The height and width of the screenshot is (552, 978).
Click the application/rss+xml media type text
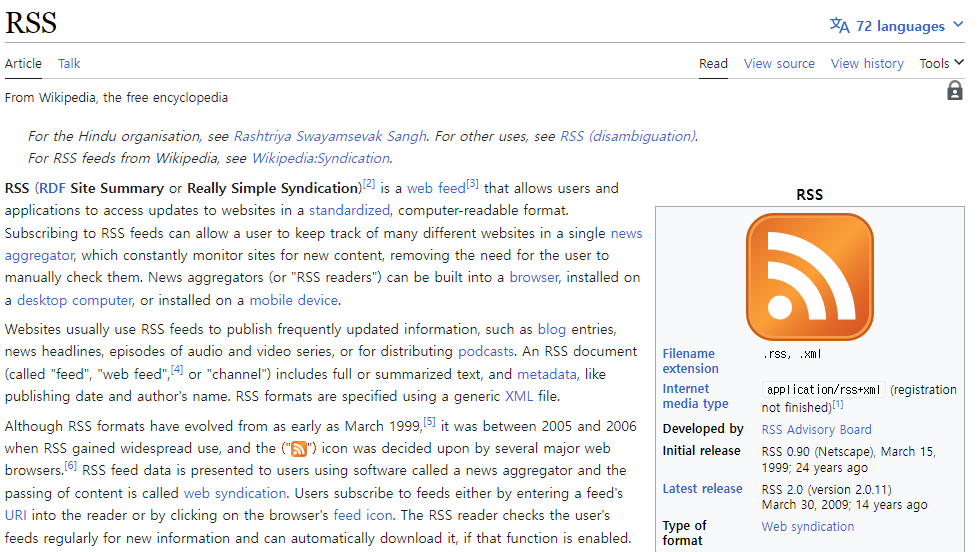(823, 390)
